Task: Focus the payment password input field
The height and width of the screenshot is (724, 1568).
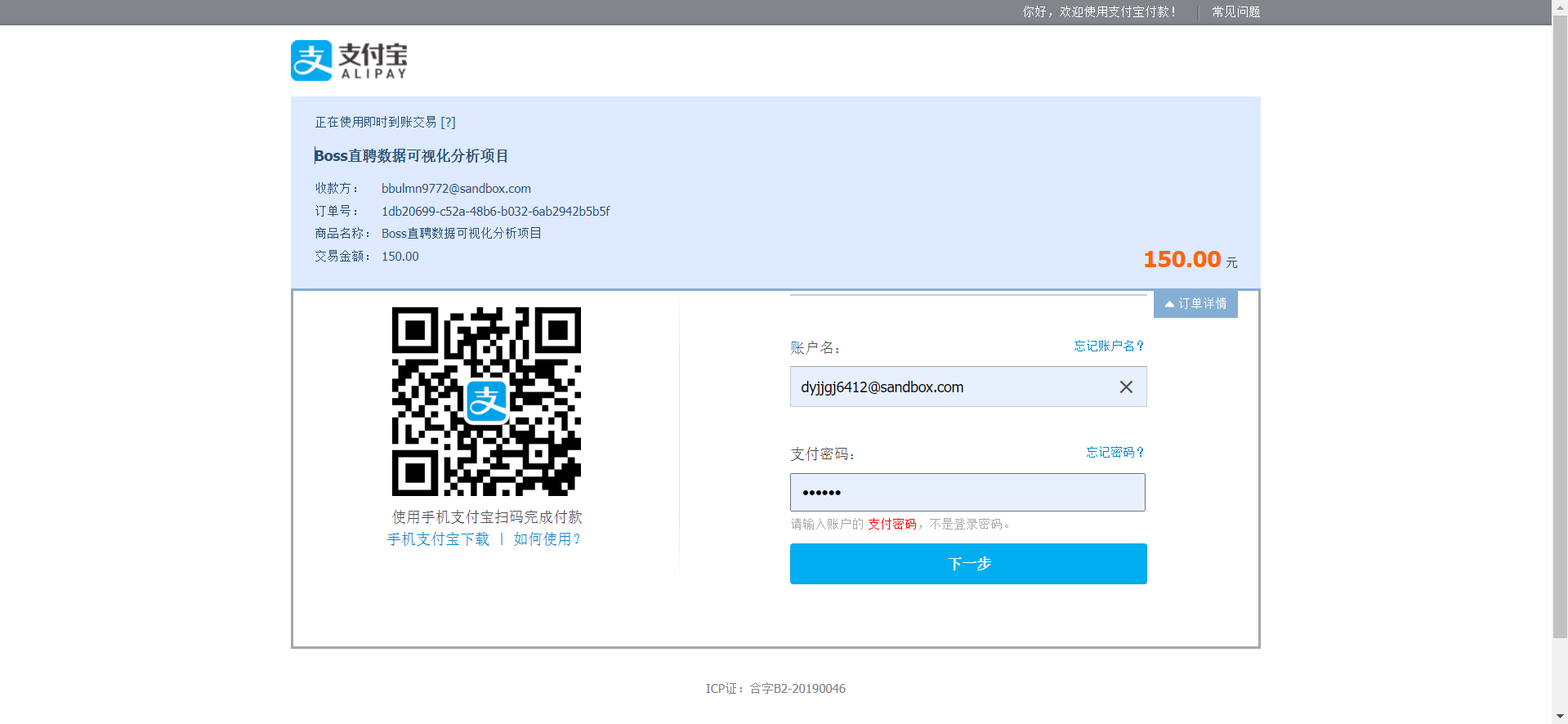Action: tap(967, 492)
